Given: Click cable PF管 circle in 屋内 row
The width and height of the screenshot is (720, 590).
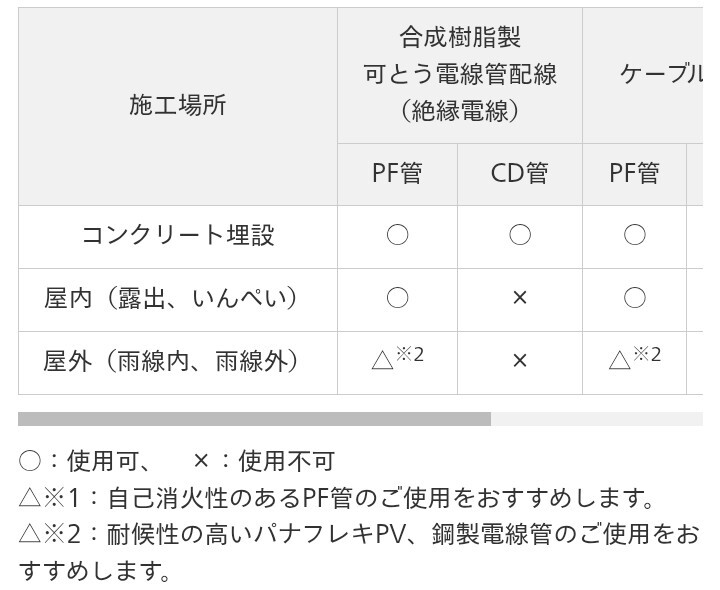Looking at the screenshot, I should [x=634, y=298].
